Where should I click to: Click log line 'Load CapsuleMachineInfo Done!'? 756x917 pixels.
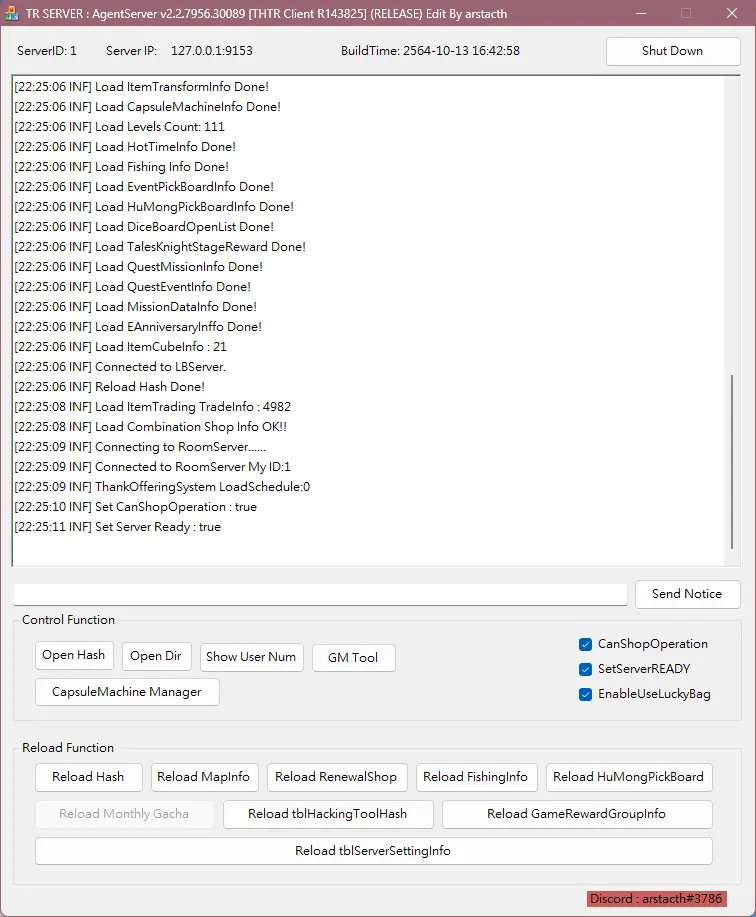[147, 107]
